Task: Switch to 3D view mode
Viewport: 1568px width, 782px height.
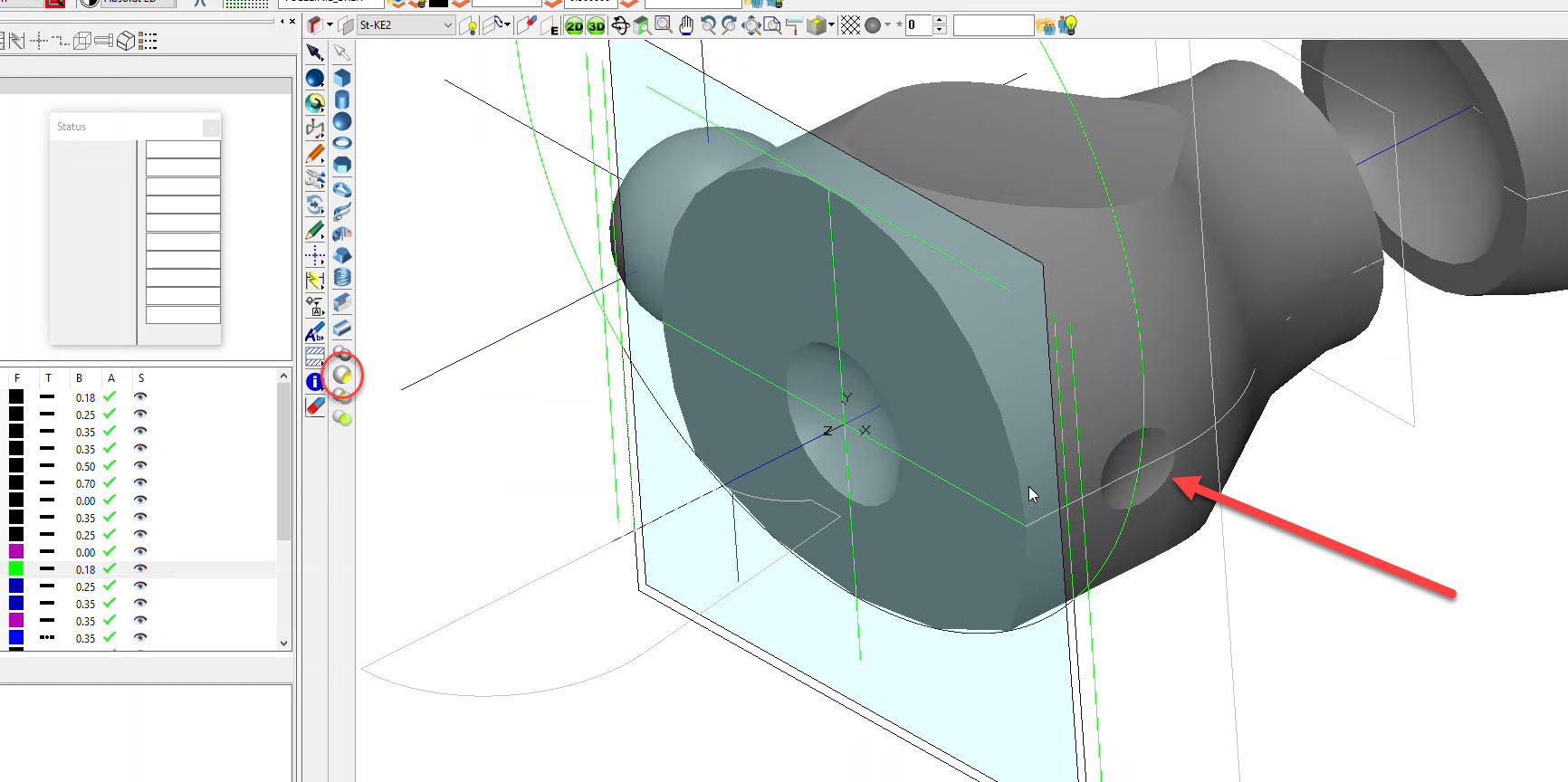Action: pyautogui.click(x=596, y=26)
